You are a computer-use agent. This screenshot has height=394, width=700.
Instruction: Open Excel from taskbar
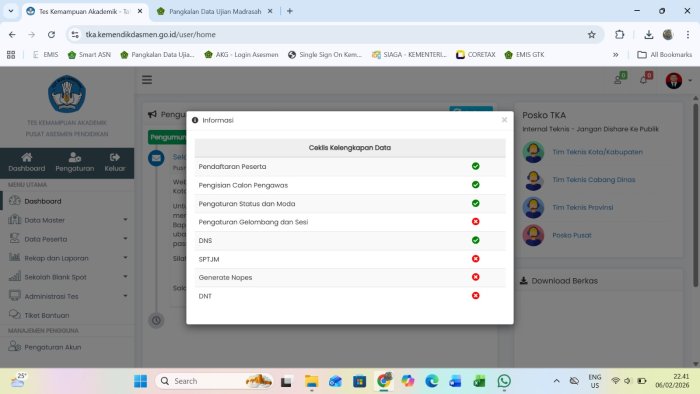479,381
